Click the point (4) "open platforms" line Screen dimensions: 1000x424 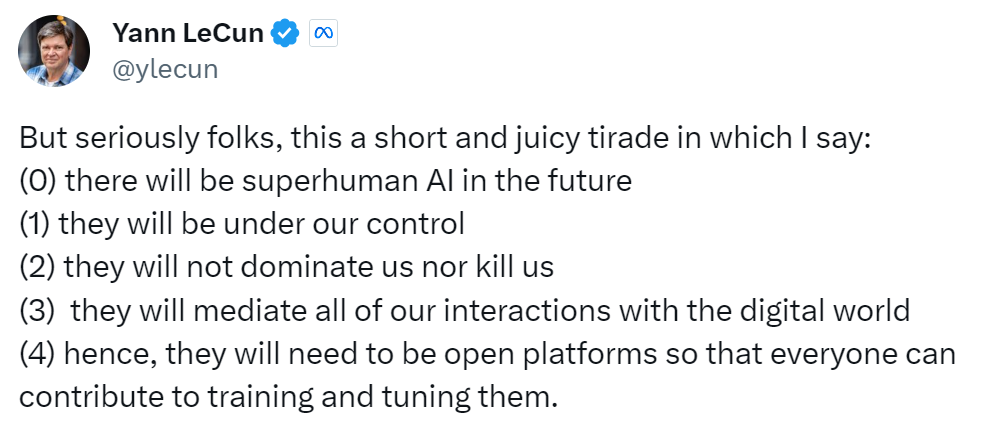coord(488,352)
